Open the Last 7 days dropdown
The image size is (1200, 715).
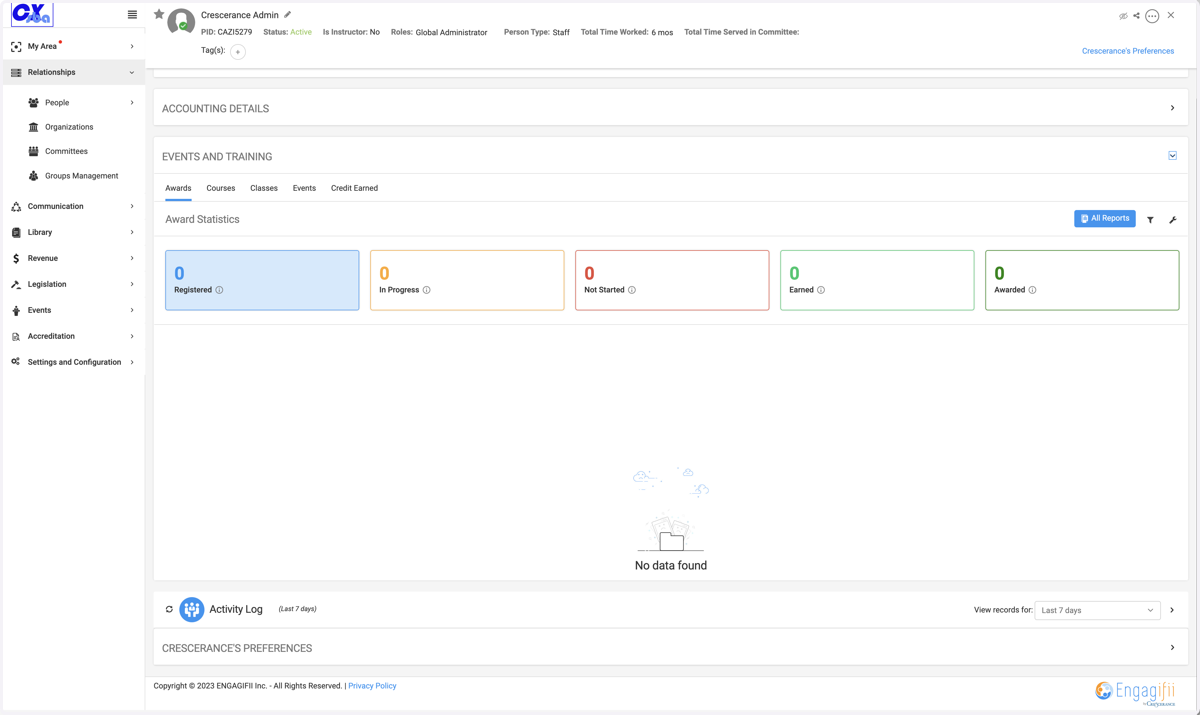coord(1097,610)
